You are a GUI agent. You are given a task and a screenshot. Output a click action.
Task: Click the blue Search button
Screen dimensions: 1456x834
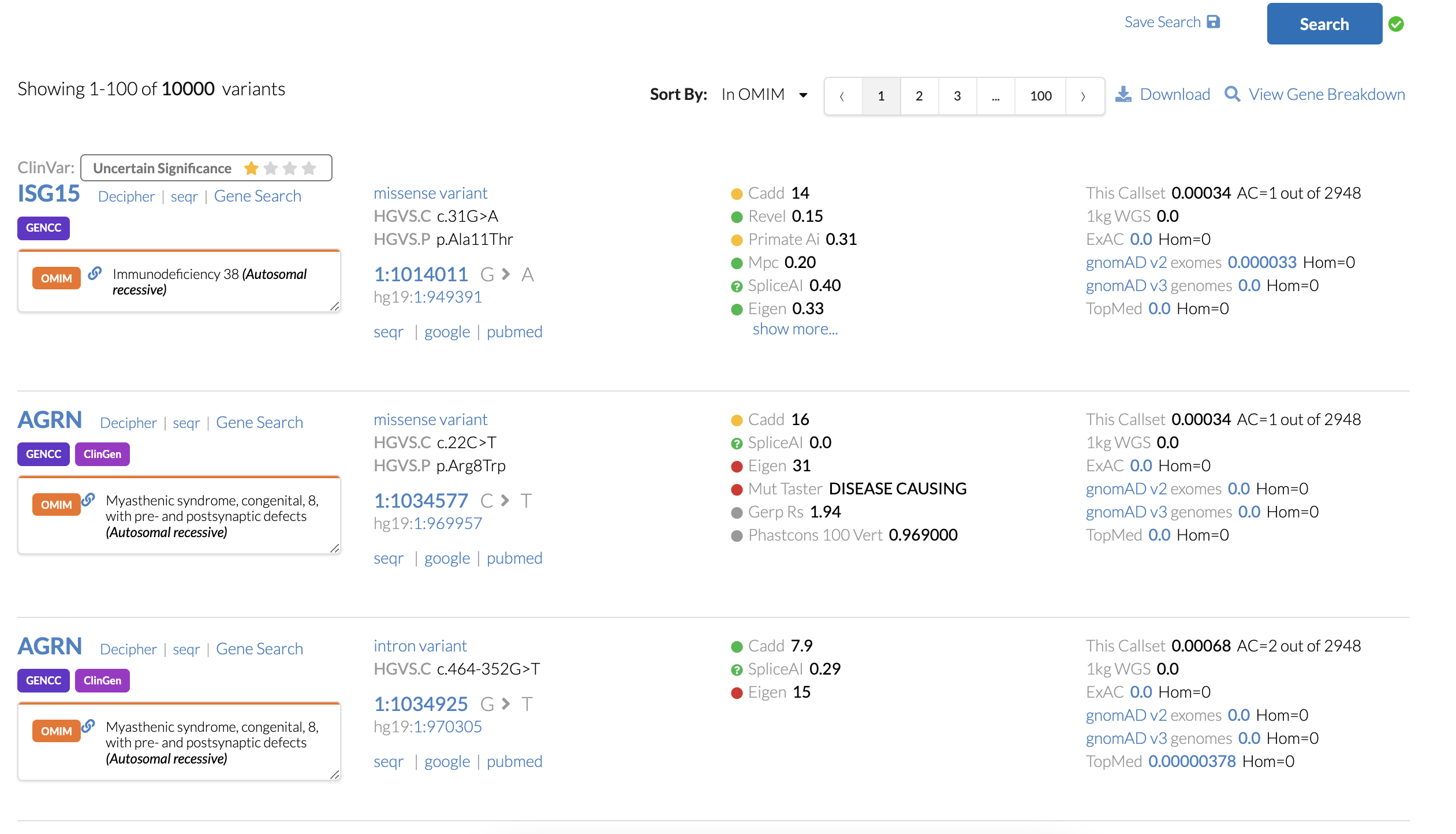[x=1324, y=24]
